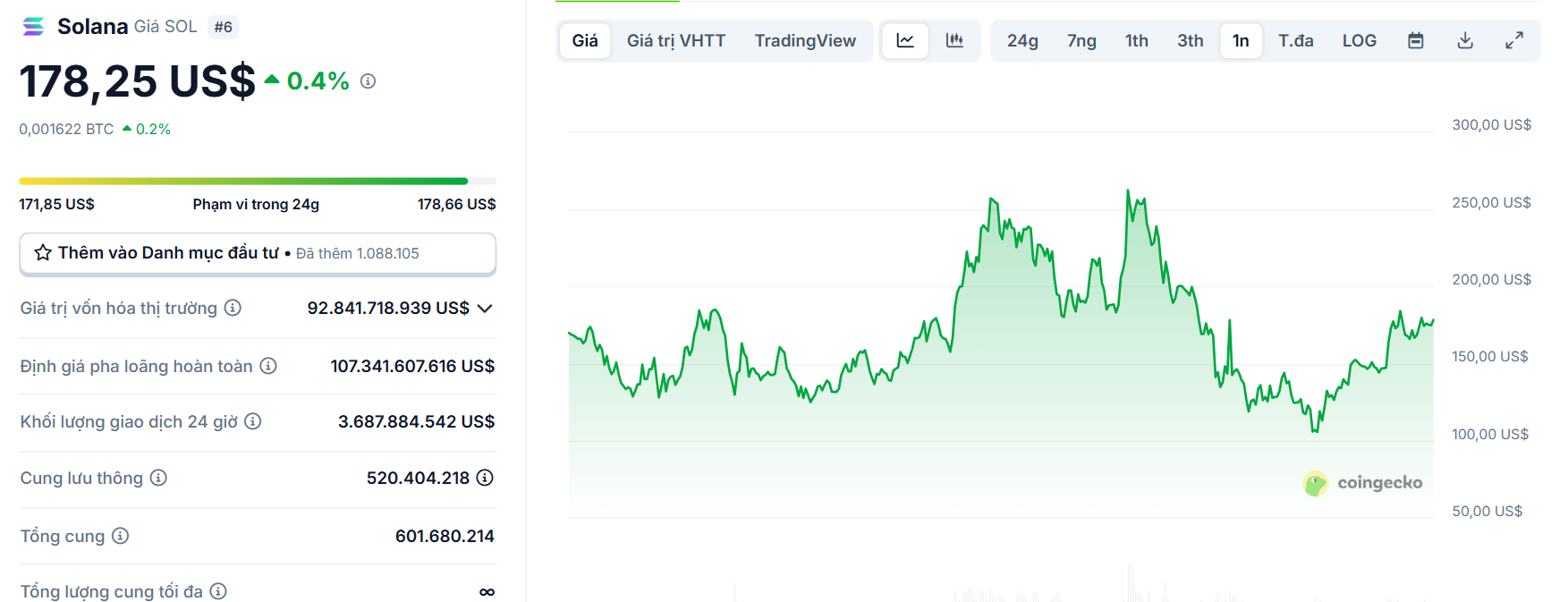Click the 250,00 US$ axis label

(x=1491, y=202)
